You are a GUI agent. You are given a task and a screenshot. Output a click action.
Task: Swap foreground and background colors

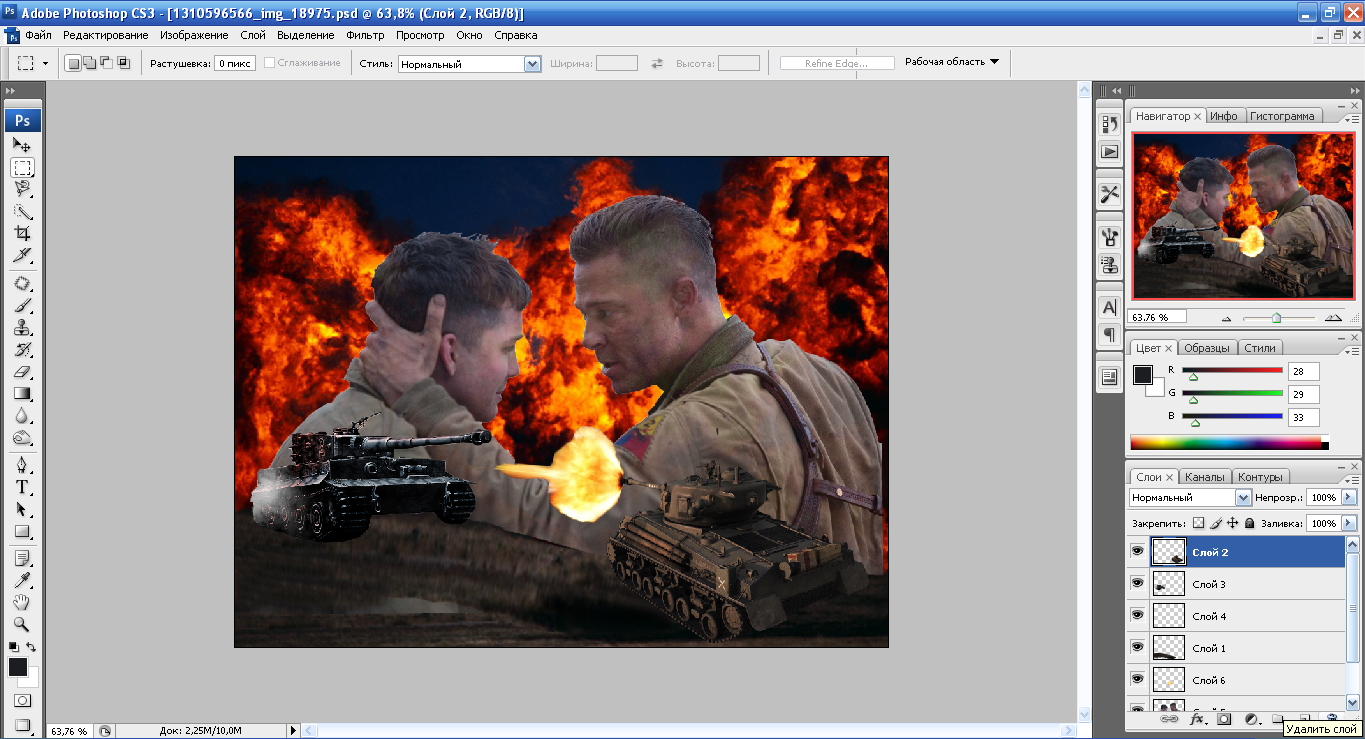tap(32, 648)
